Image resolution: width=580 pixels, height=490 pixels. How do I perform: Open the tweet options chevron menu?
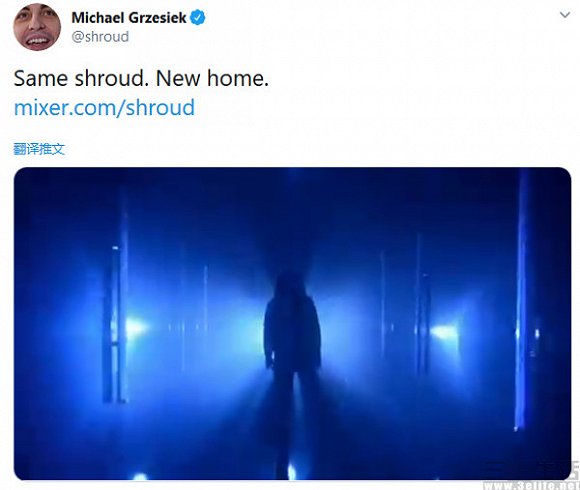pyautogui.click(x=564, y=15)
